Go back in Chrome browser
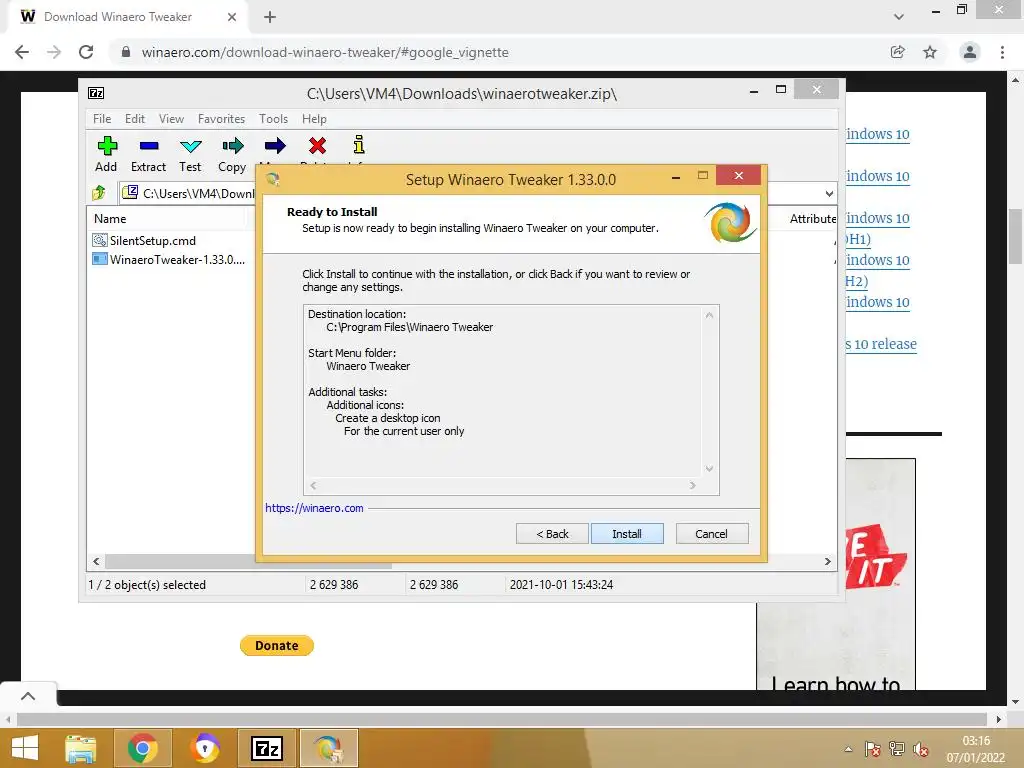The height and width of the screenshot is (768, 1024). pyautogui.click(x=22, y=52)
